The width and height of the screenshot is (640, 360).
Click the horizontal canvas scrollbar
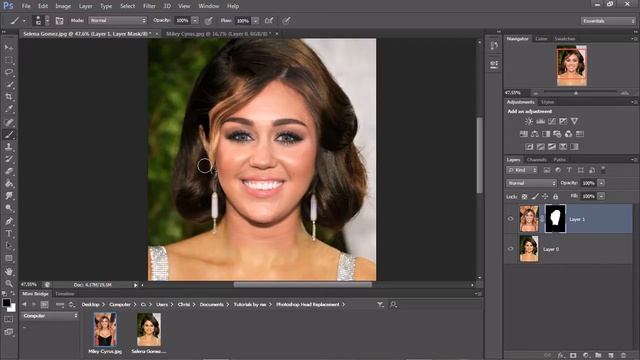click(x=302, y=284)
